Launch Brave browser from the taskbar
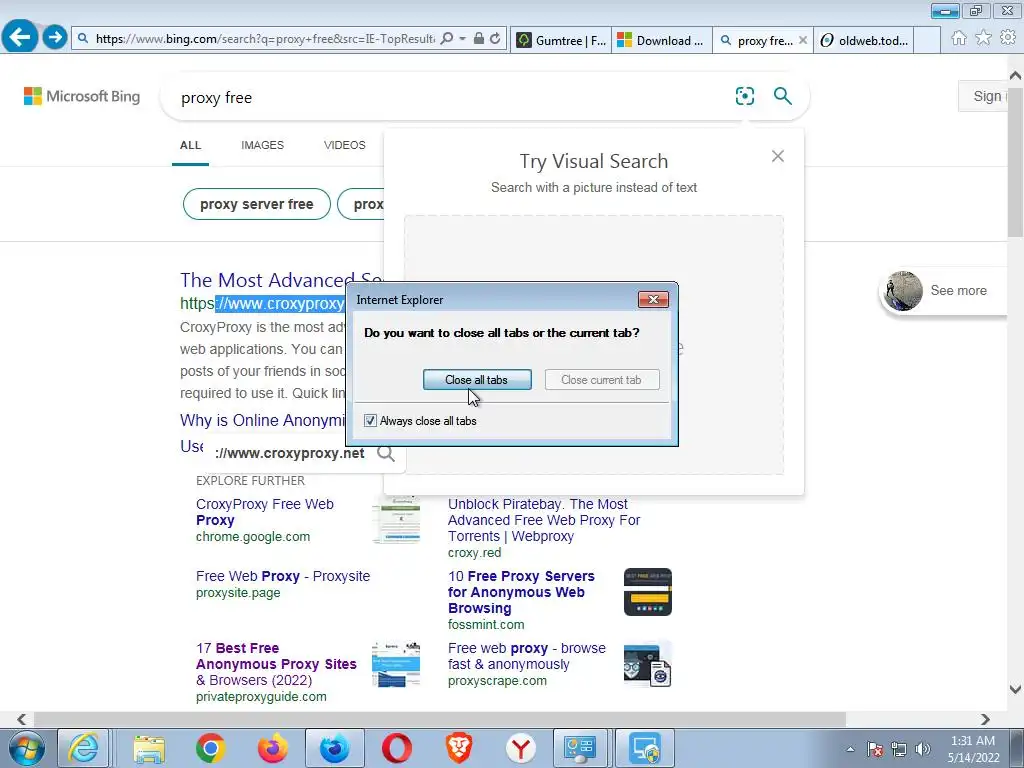This screenshot has width=1024, height=768. (x=458, y=748)
